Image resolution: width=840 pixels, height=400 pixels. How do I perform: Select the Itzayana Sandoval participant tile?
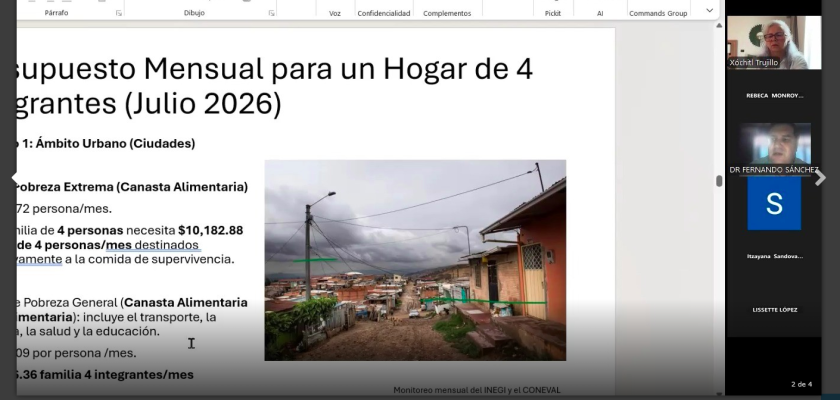point(774,256)
